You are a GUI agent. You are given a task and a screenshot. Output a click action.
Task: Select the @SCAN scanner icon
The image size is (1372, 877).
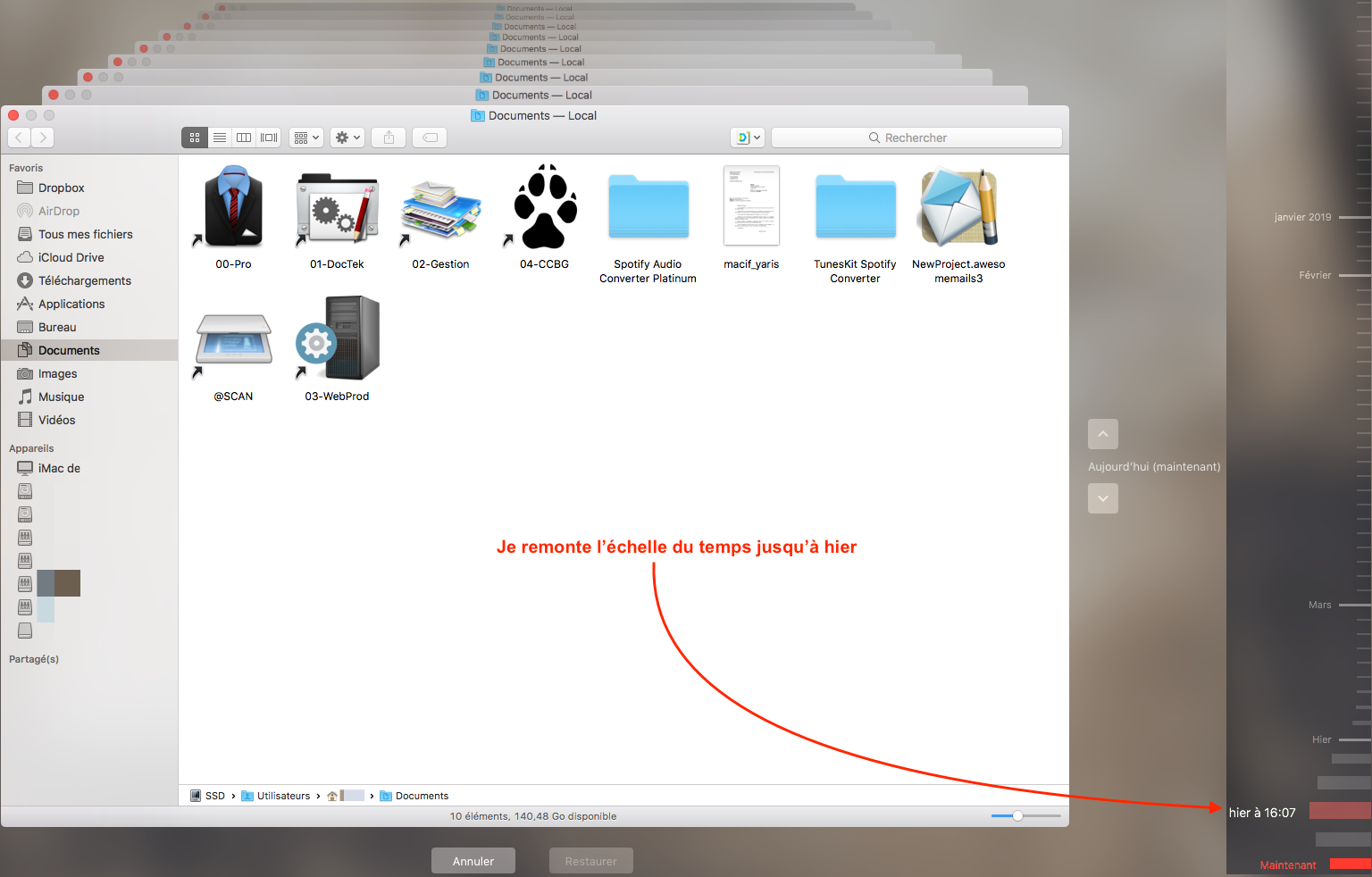pos(233,339)
